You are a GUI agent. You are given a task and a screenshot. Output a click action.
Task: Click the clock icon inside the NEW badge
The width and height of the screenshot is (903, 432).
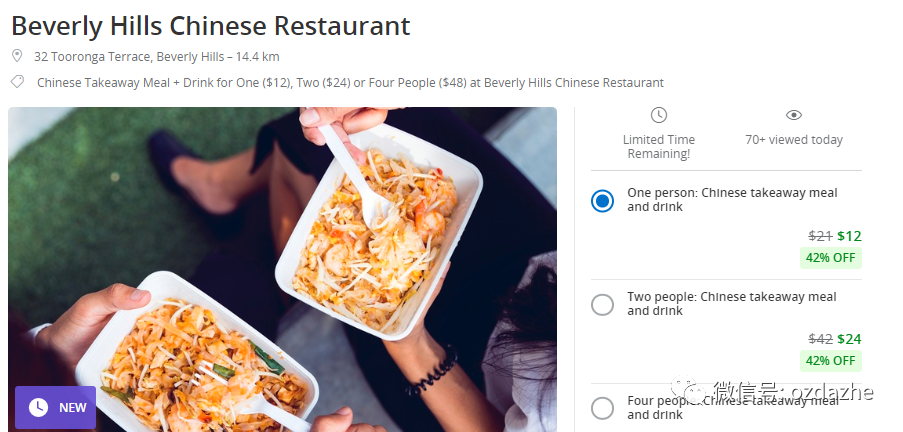coord(38,407)
